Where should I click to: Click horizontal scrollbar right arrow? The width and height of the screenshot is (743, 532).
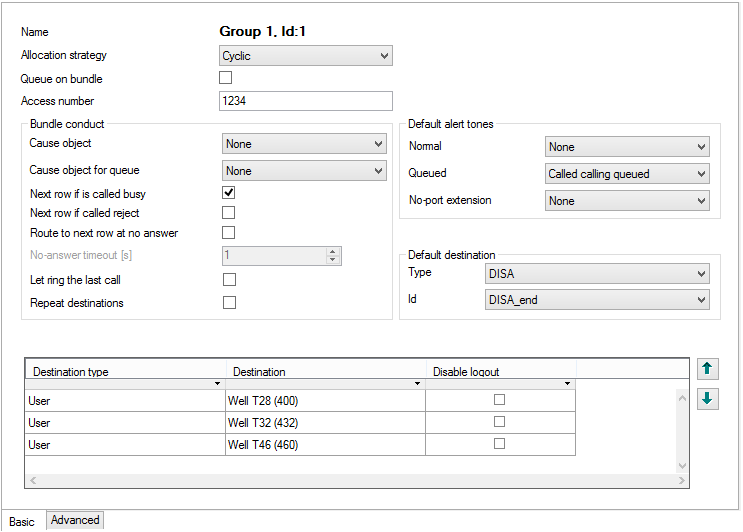click(681, 480)
